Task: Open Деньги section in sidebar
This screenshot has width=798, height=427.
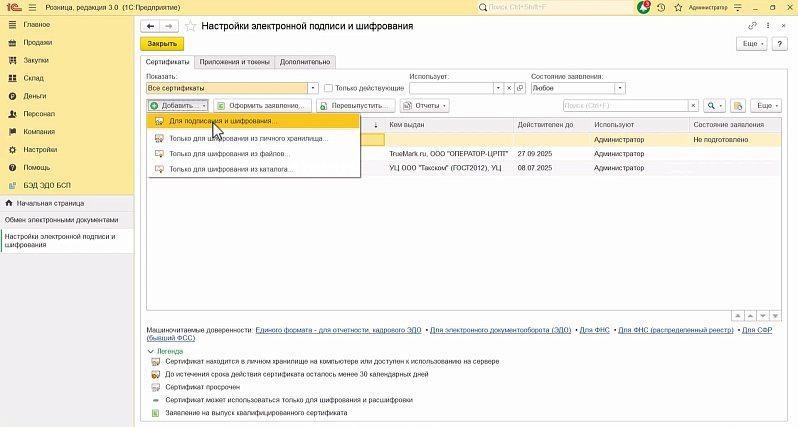Action: pos(35,96)
